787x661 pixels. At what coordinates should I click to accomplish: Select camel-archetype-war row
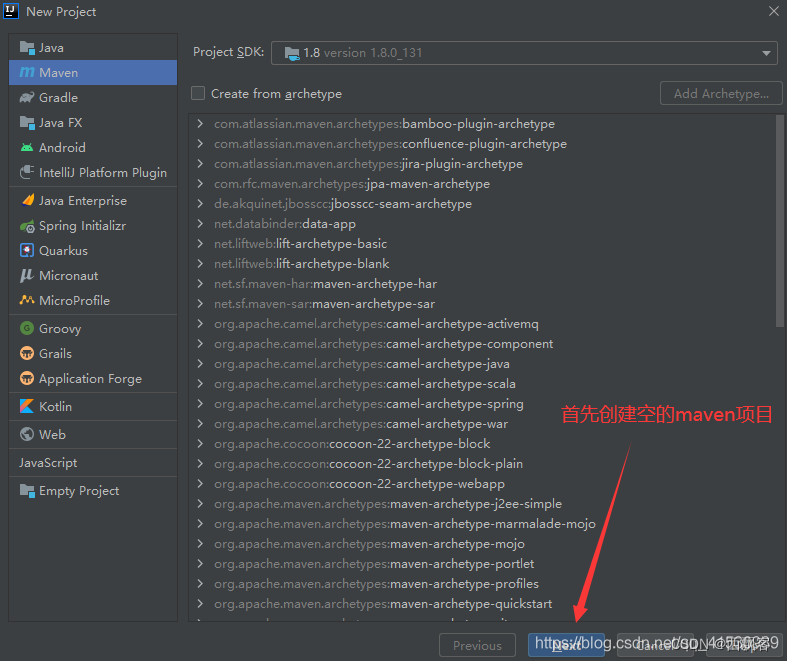(482, 424)
